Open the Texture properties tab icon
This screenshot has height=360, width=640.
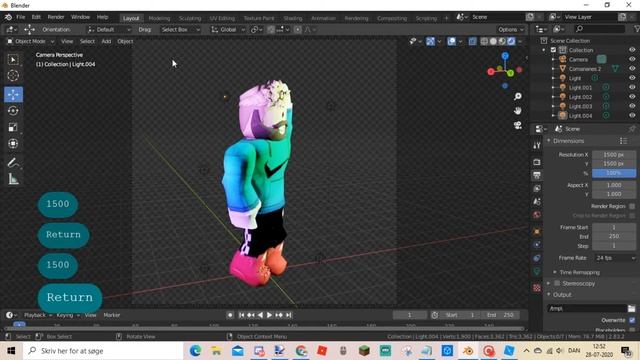click(537, 288)
